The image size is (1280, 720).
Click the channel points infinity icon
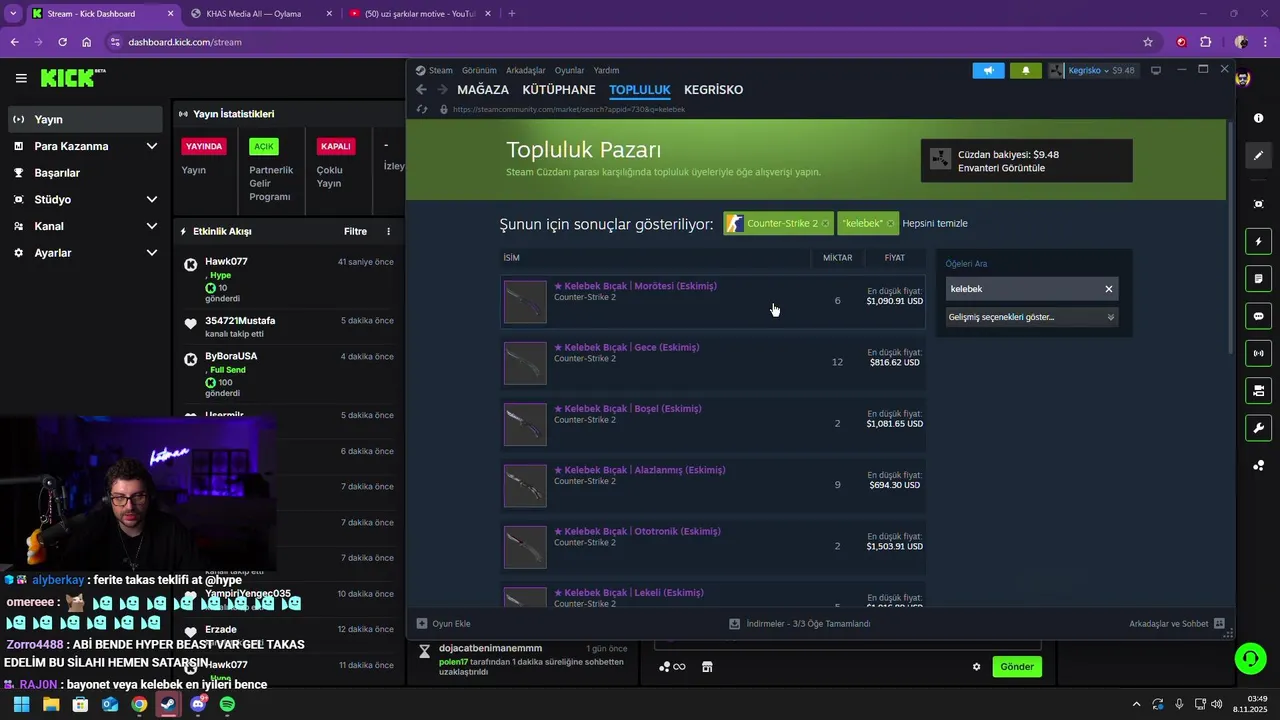(673, 667)
